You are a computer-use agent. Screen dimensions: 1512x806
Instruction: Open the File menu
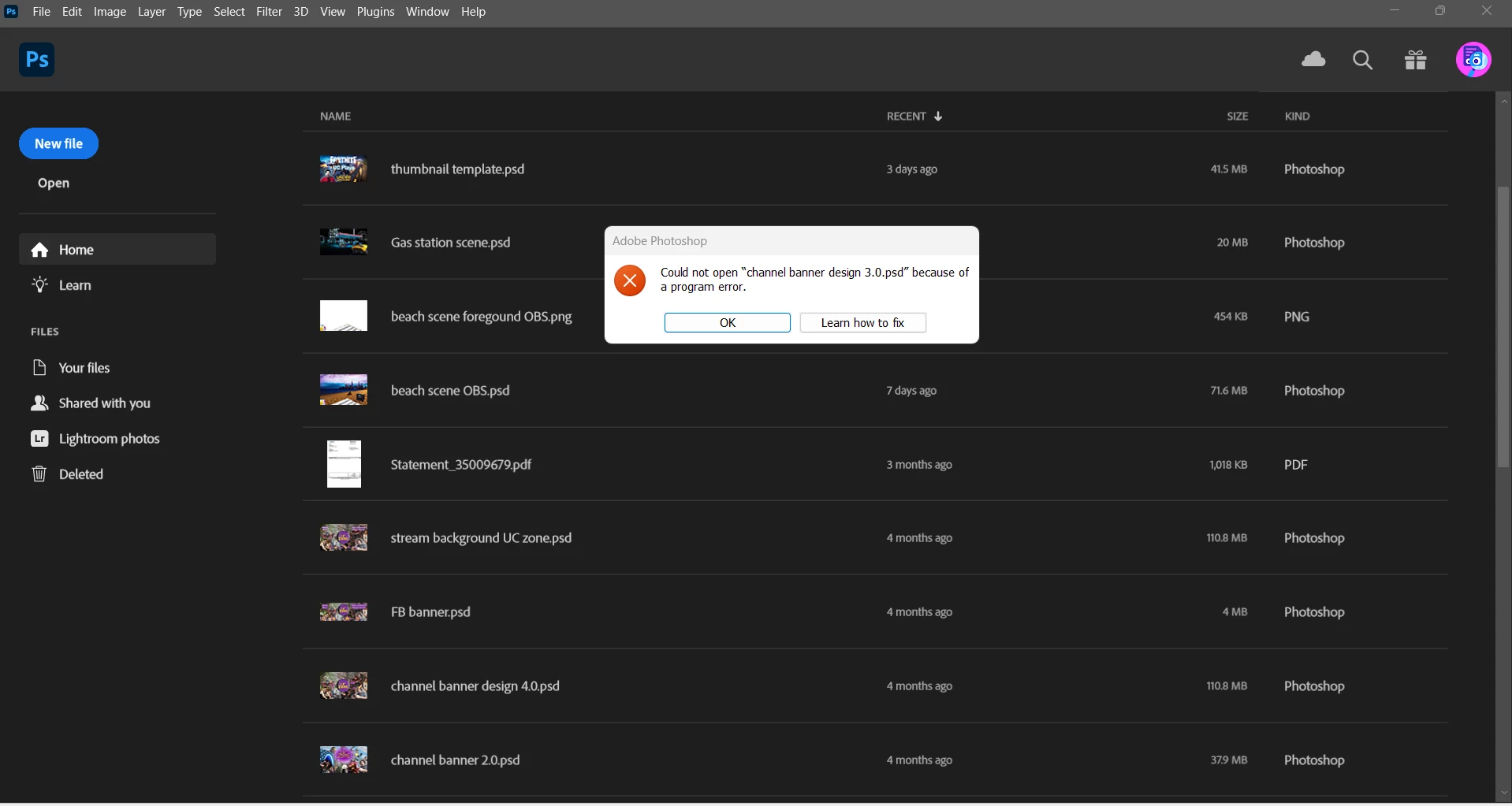coord(41,12)
